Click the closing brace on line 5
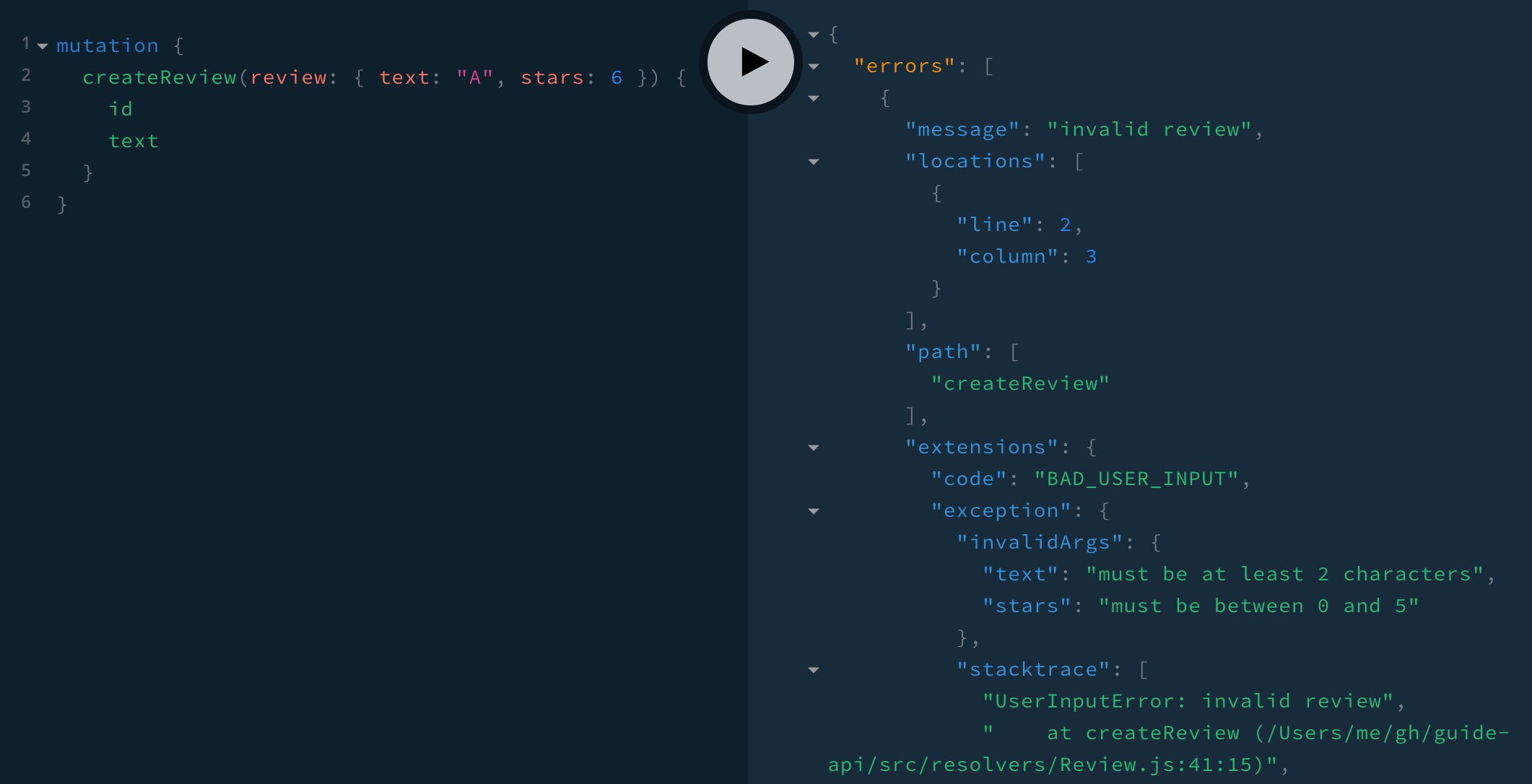This screenshot has width=1532, height=784. (x=88, y=173)
